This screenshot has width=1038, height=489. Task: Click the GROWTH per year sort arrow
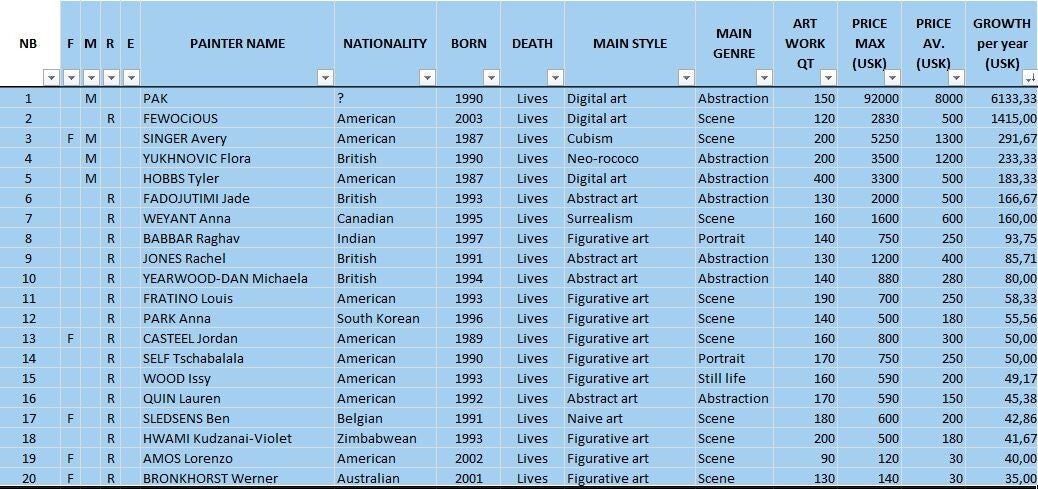click(1029, 78)
